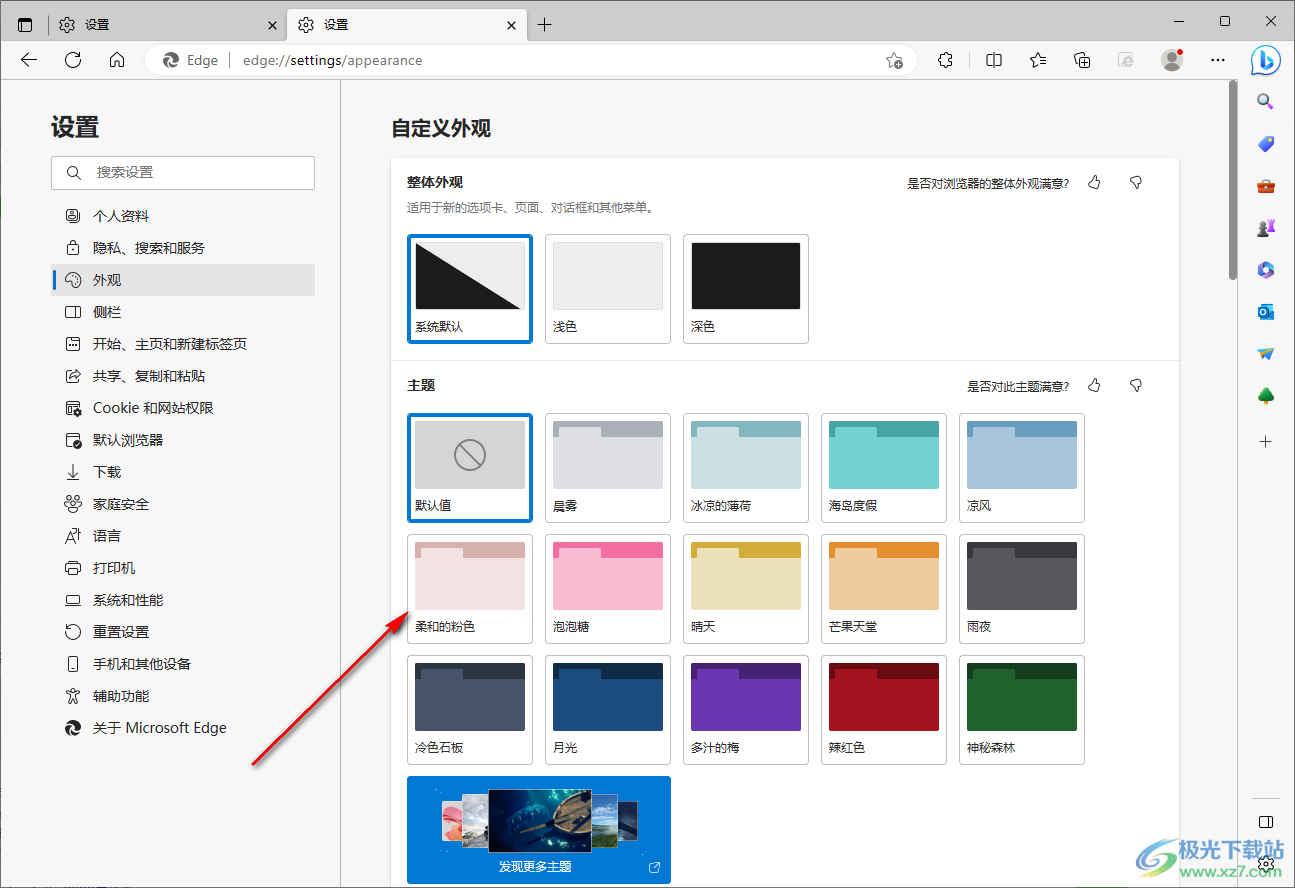Add a site to the sidebar
This screenshot has width=1295, height=888.
click(x=1265, y=441)
